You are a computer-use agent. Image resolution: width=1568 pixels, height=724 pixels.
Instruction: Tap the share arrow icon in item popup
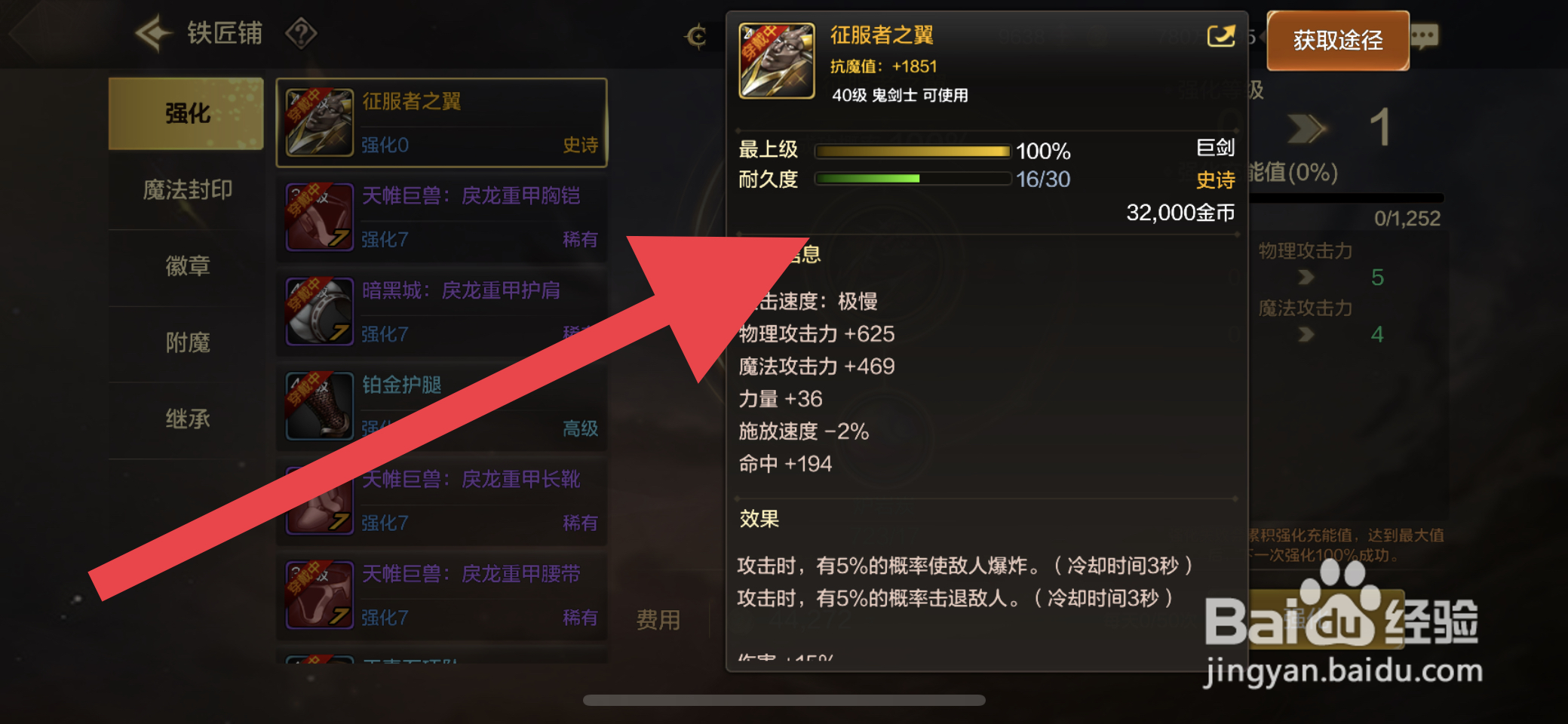coord(1221,35)
